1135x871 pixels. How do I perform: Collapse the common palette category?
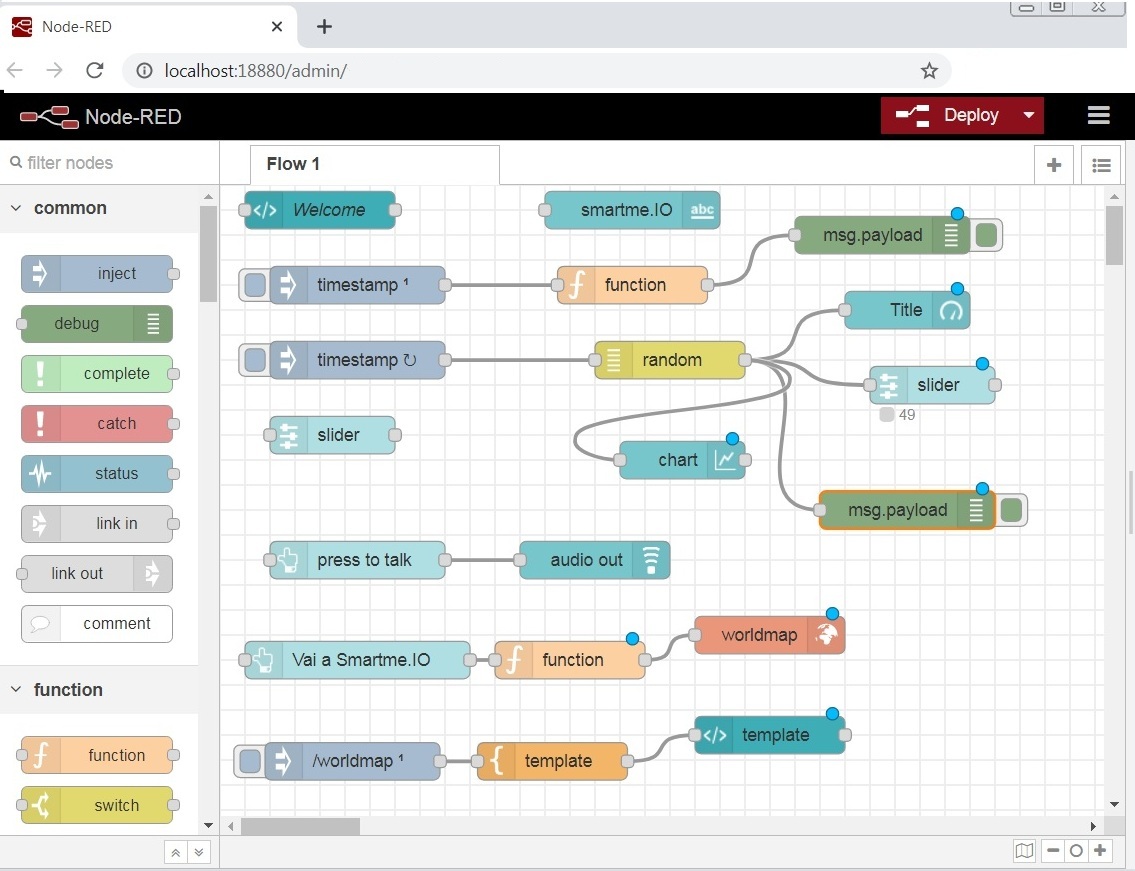coord(16,208)
